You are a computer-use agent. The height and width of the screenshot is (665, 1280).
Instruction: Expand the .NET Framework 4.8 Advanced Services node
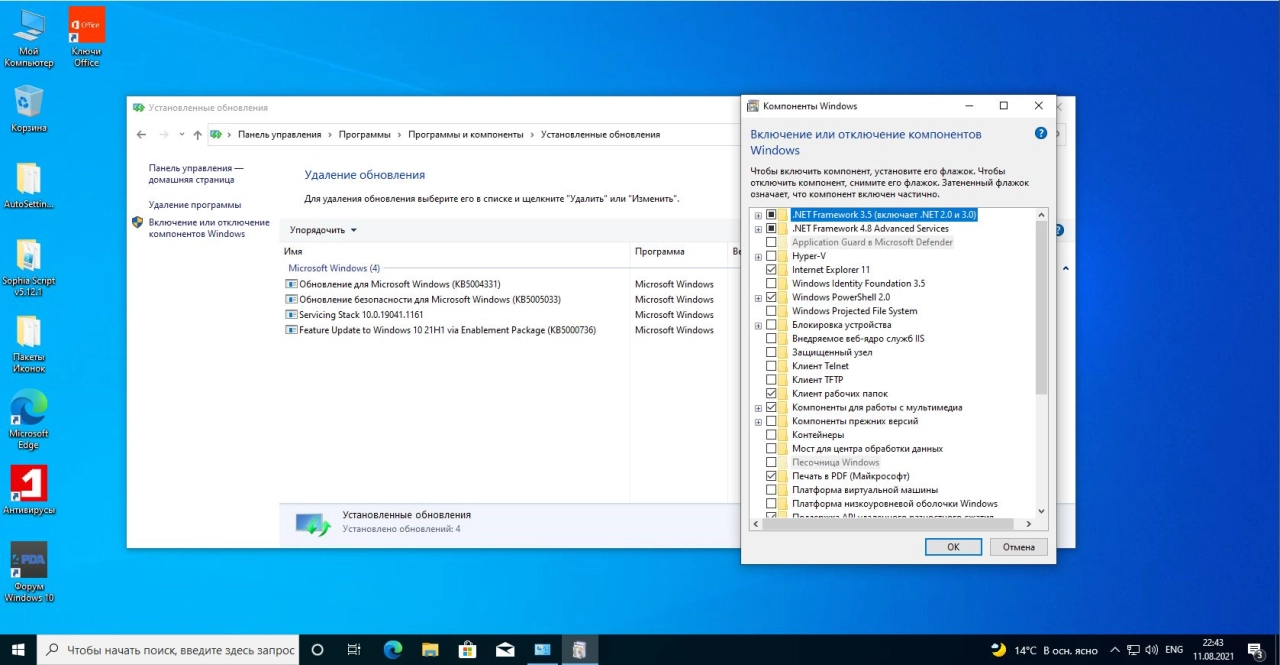(x=758, y=229)
